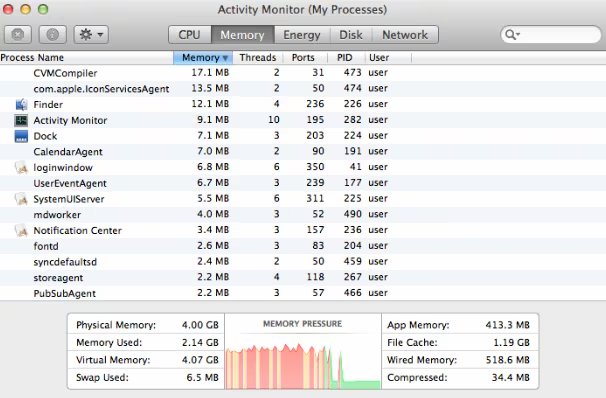Select the CalendarAgent process
Image resolution: width=606 pixels, height=398 pixels.
tap(68, 151)
